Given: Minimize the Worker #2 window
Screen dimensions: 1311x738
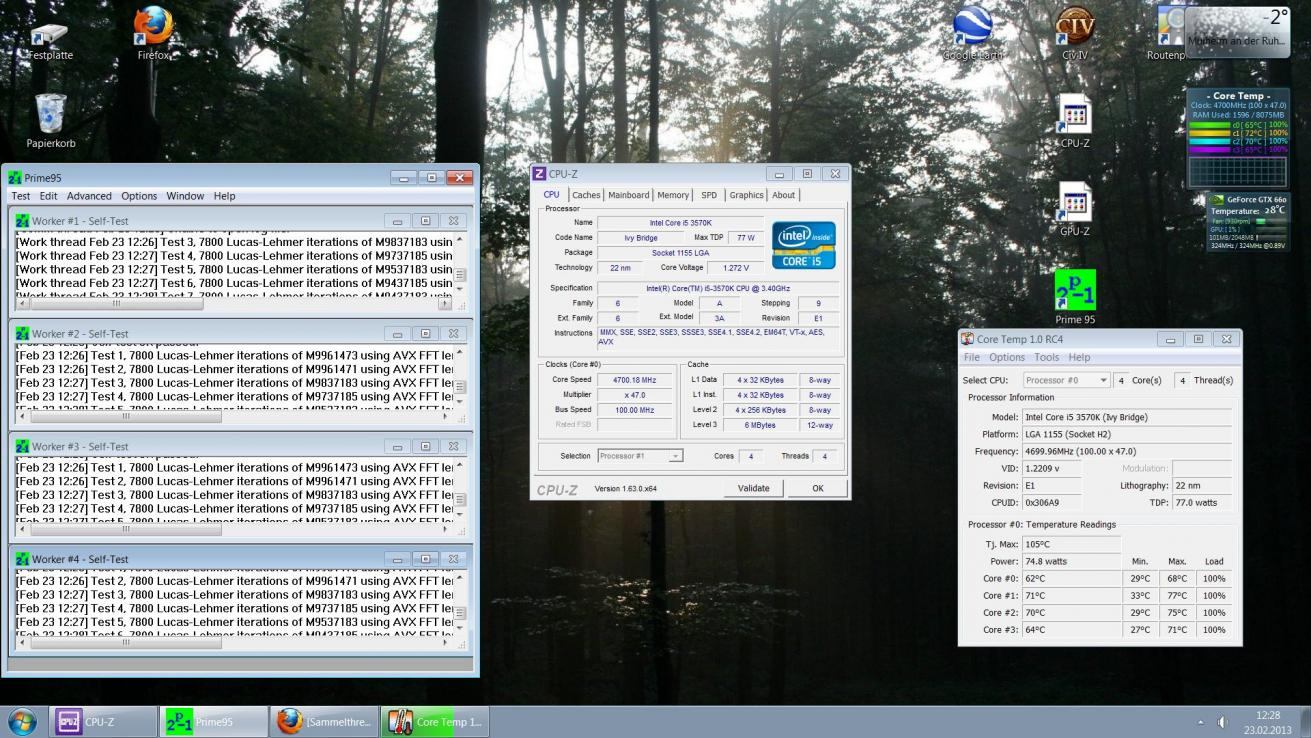Looking at the screenshot, I should [397, 334].
